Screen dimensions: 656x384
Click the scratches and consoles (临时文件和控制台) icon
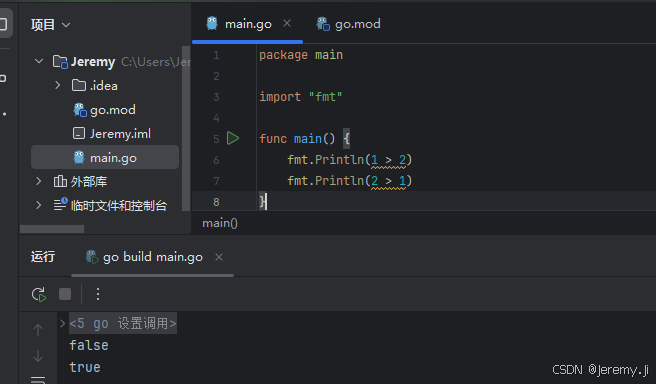click(60, 204)
